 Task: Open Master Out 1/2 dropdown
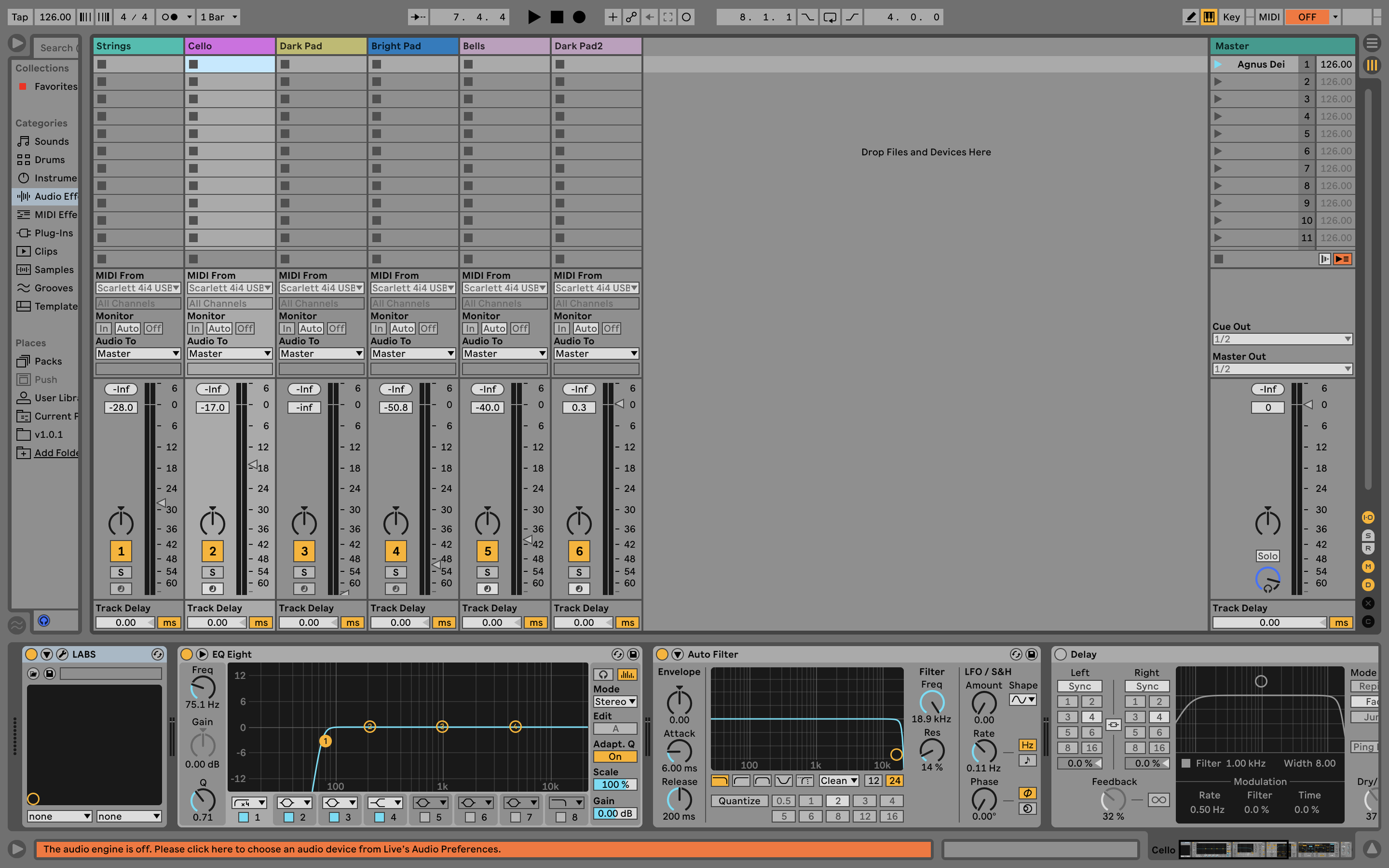pos(1282,369)
